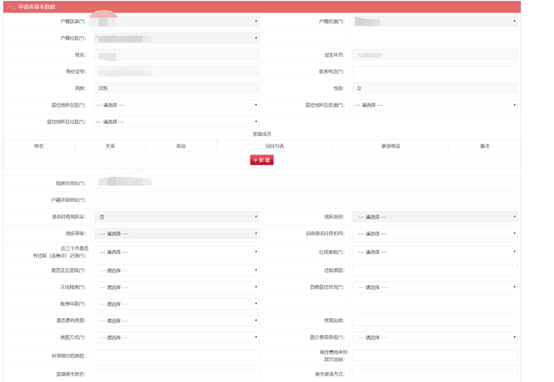Click the red 新增 add button
This screenshot has width=554, height=382.
(x=261, y=160)
